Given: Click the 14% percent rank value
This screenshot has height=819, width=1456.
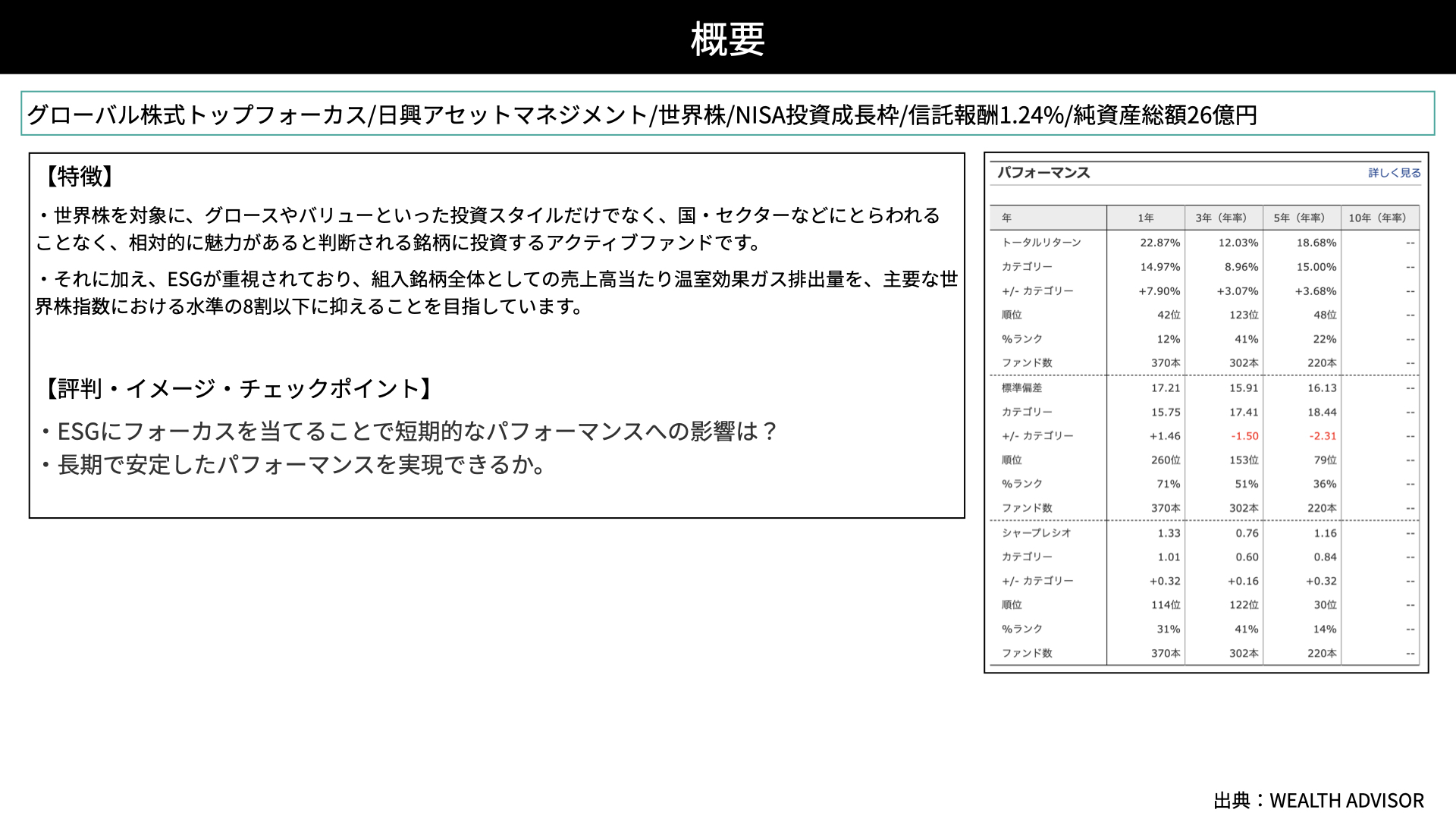Looking at the screenshot, I should tap(1325, 629).
